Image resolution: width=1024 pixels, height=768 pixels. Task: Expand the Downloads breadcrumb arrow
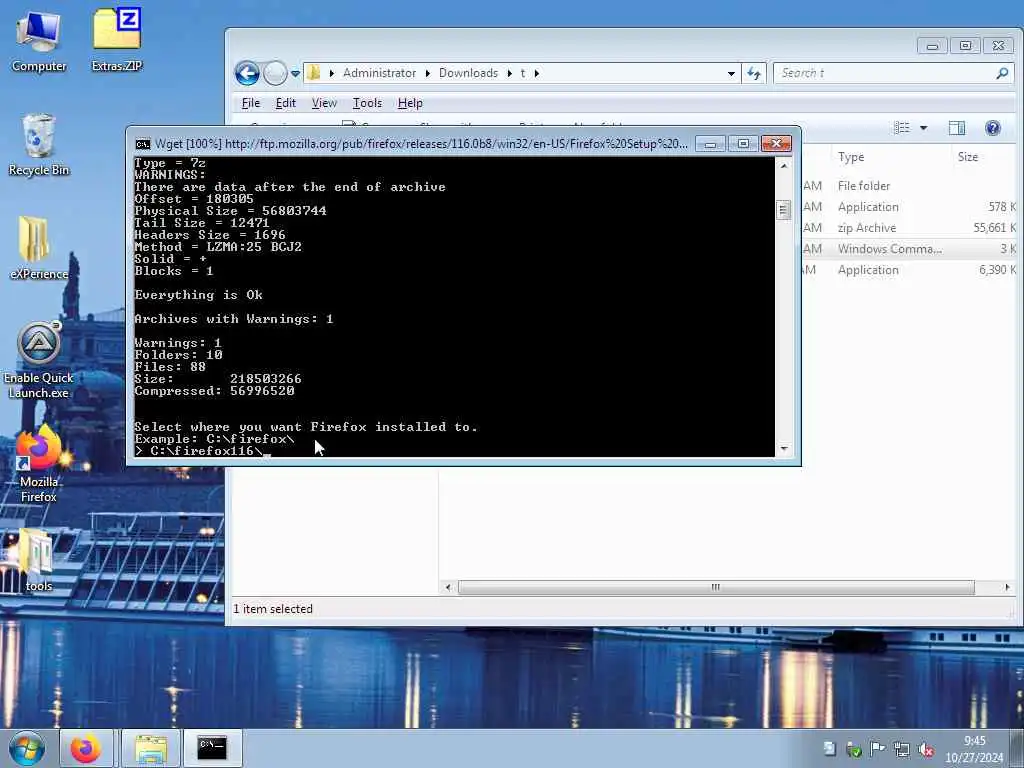click(x=509, y=73)
